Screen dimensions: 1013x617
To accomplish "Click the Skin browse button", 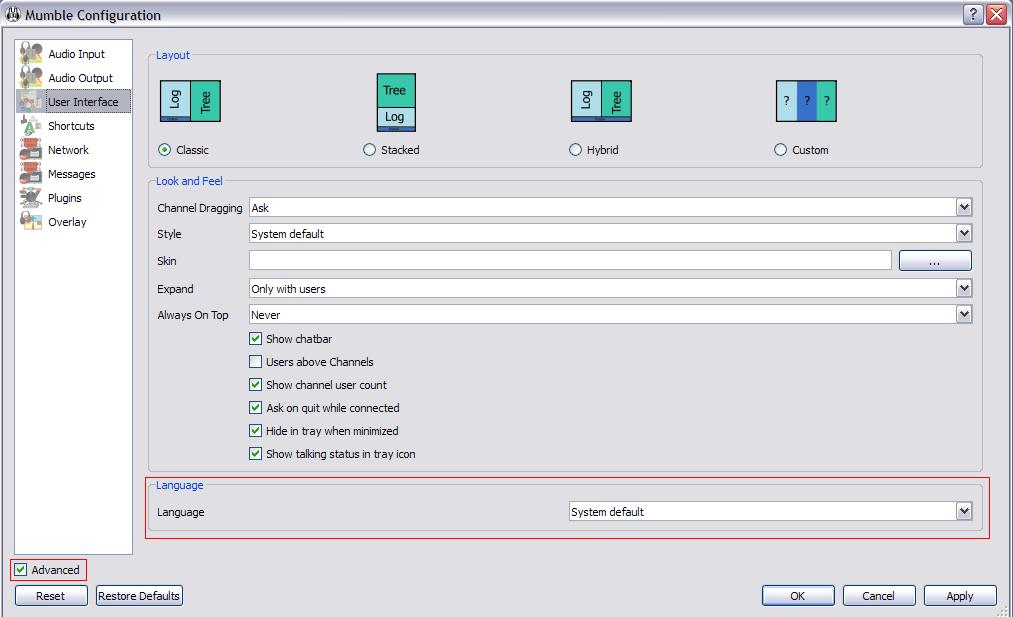I will 934,261.
